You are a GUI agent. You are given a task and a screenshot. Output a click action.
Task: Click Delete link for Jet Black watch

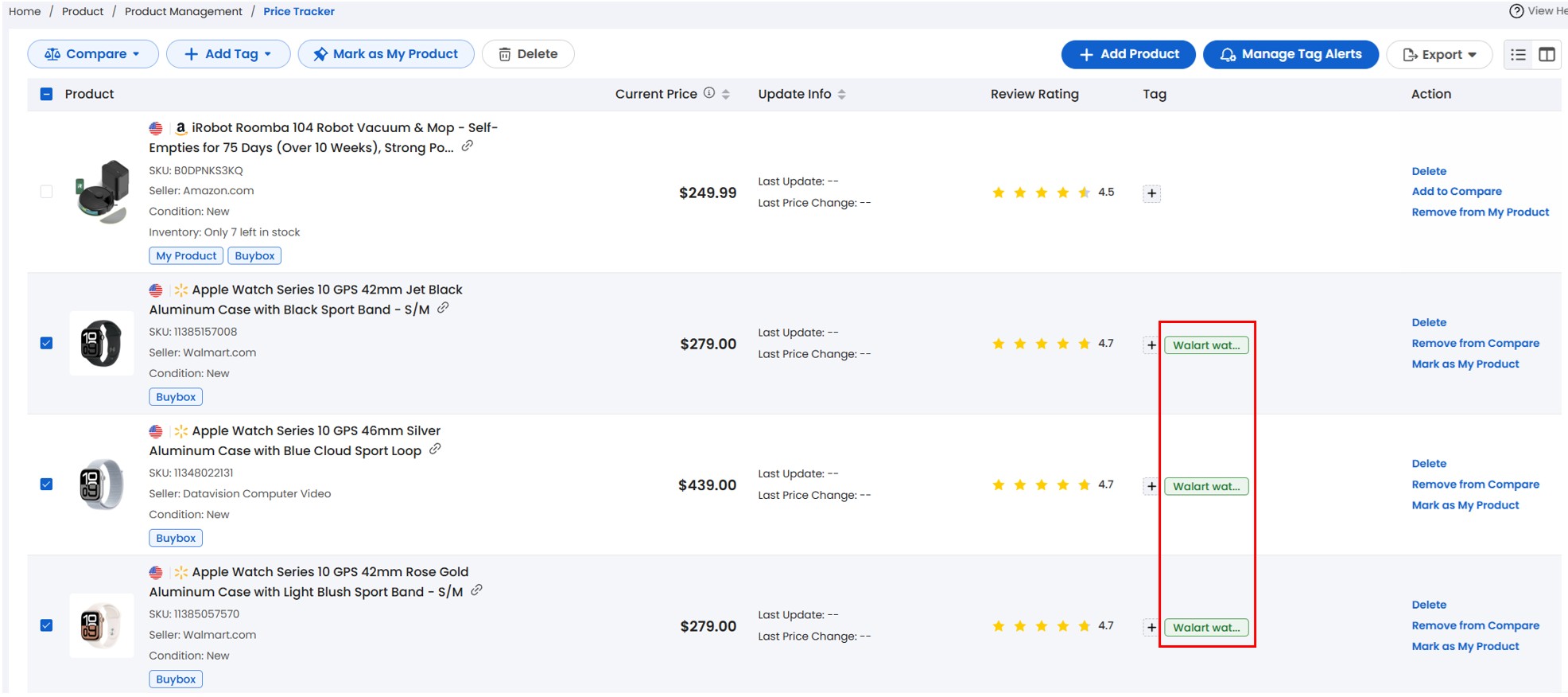coord(1429,322)
